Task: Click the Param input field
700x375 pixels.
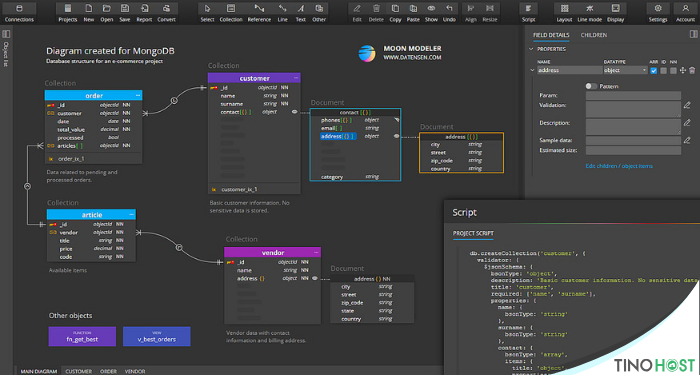Action: 633,96
